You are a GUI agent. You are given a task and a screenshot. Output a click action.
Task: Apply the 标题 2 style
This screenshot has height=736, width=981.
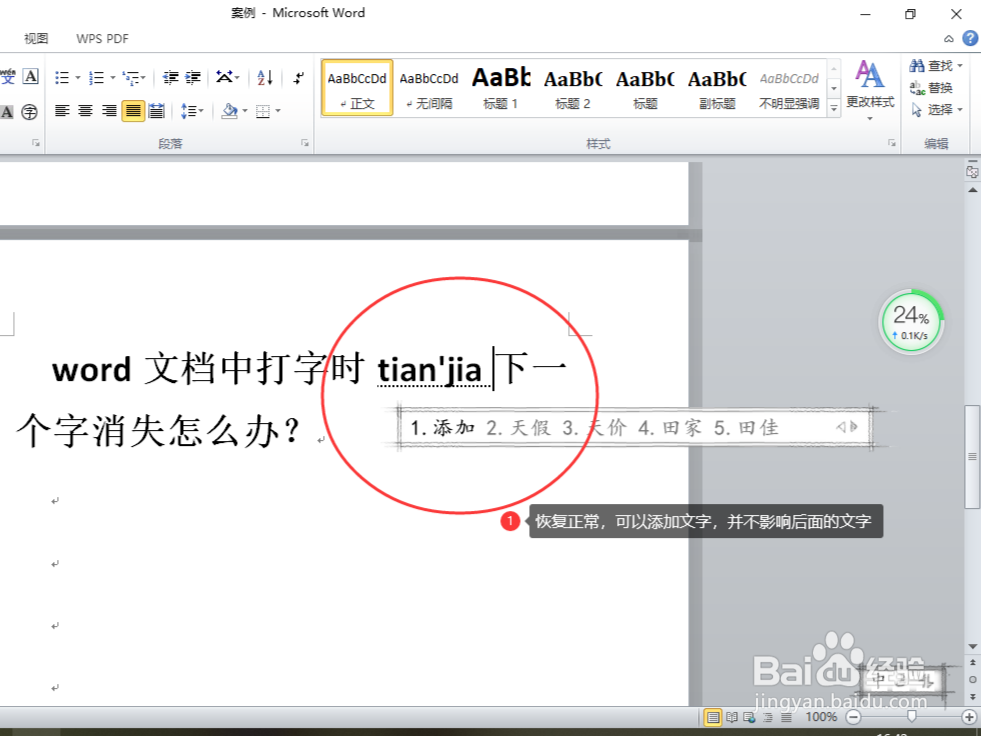click(572, 88)
